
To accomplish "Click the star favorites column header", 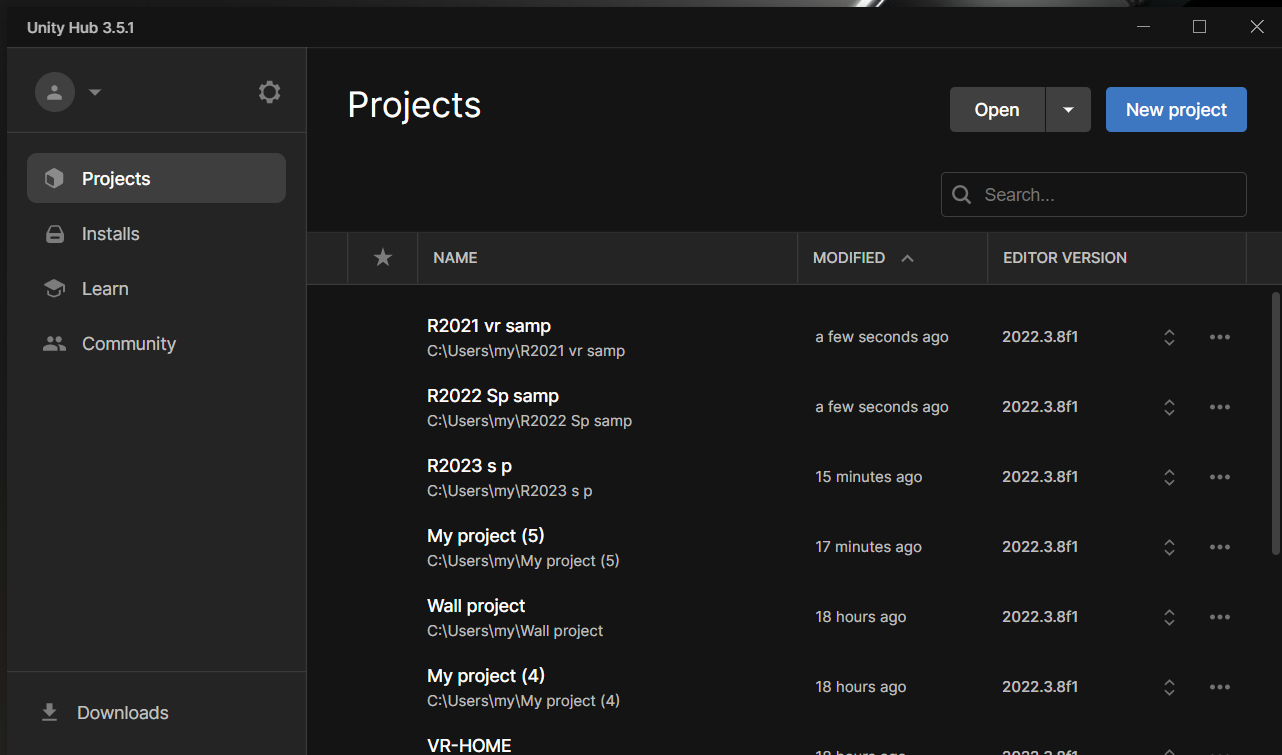I will (383, 258).
